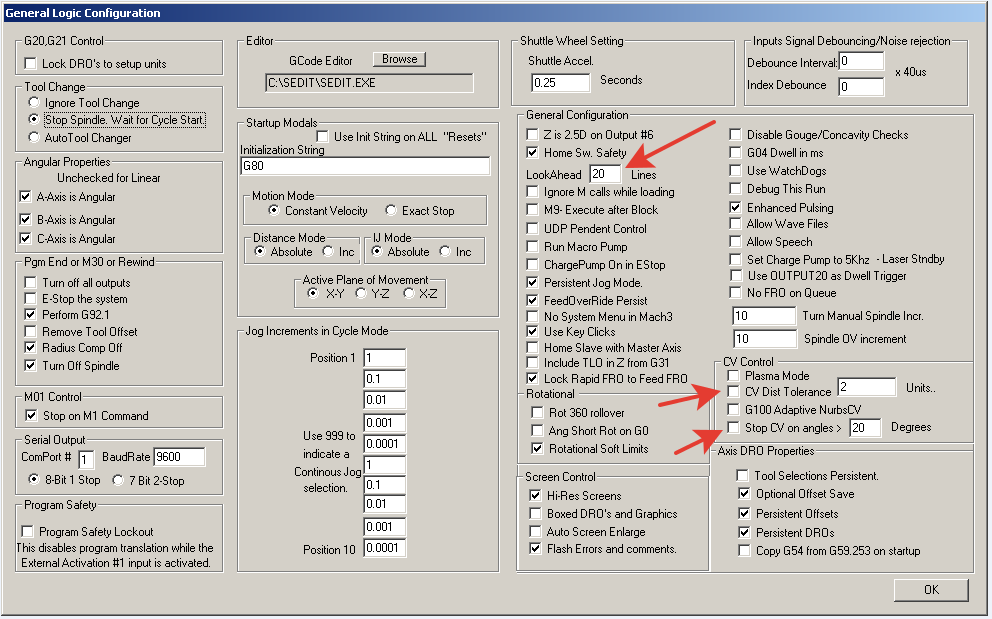This screenshot has width=992, height=619.
Task: Enable Use WatchDogs
Action: point(735,170)
